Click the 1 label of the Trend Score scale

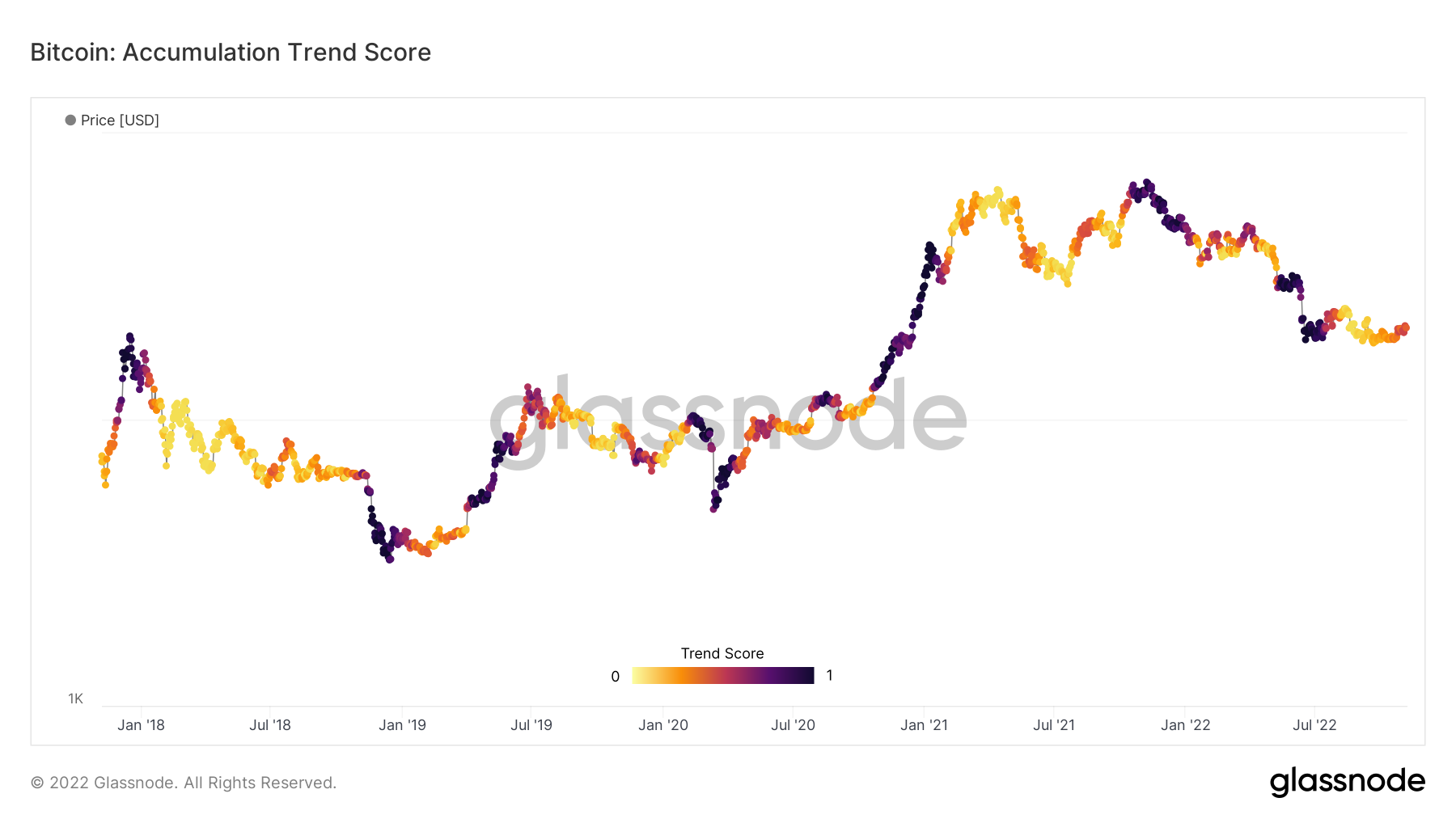pyautogui.click(x=829, y=676)
